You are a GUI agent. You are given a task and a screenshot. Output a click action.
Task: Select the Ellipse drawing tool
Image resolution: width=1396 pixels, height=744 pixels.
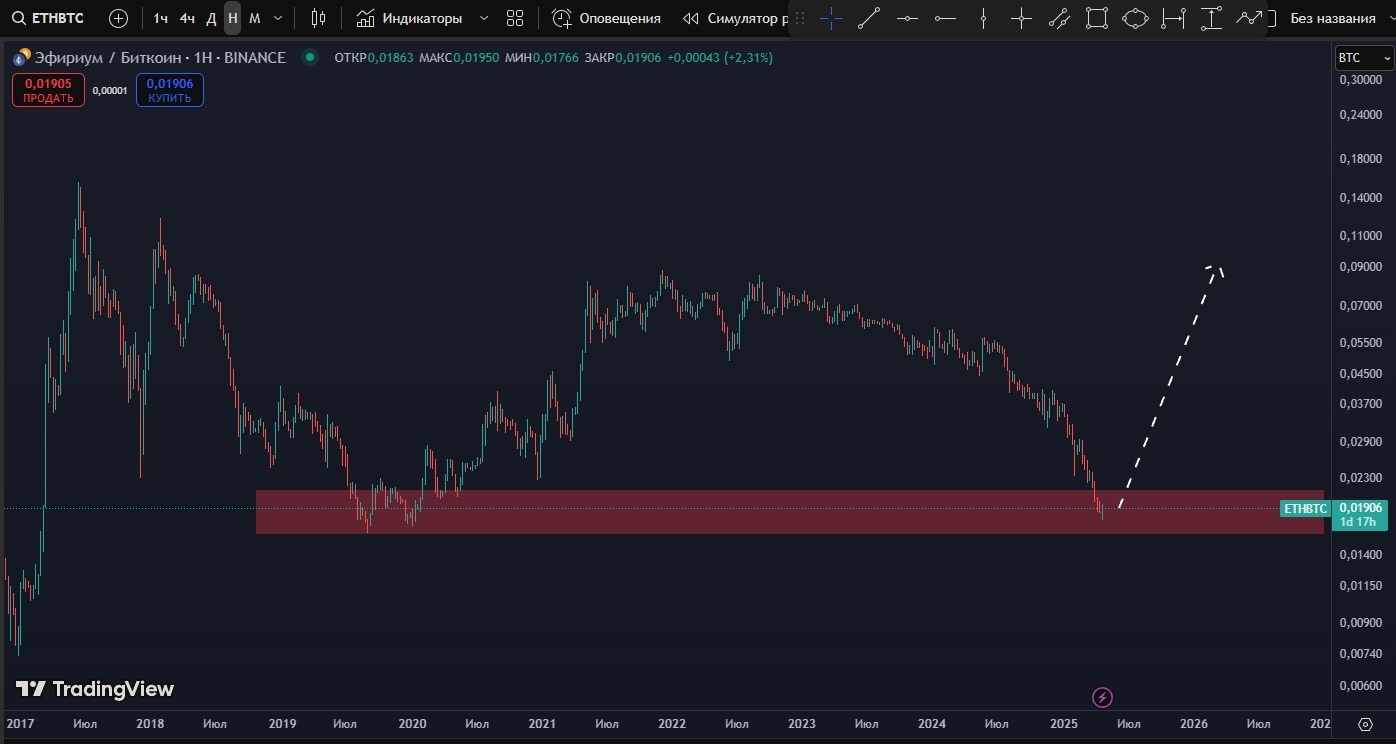tap(1135, 17)
